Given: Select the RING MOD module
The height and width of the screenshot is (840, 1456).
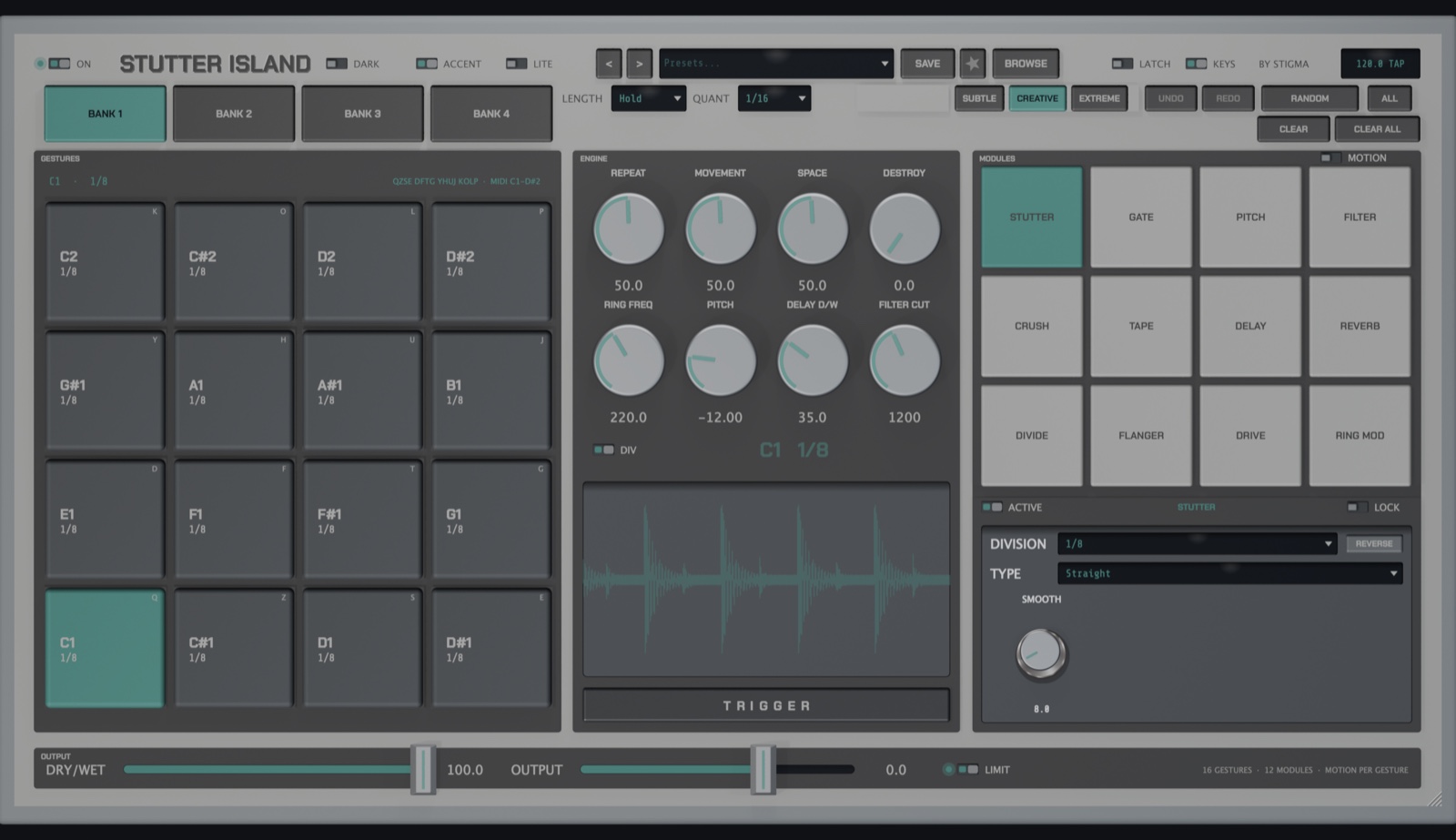Looking at the screenshot, I should pyautogui.click(x=1360, y=435).
